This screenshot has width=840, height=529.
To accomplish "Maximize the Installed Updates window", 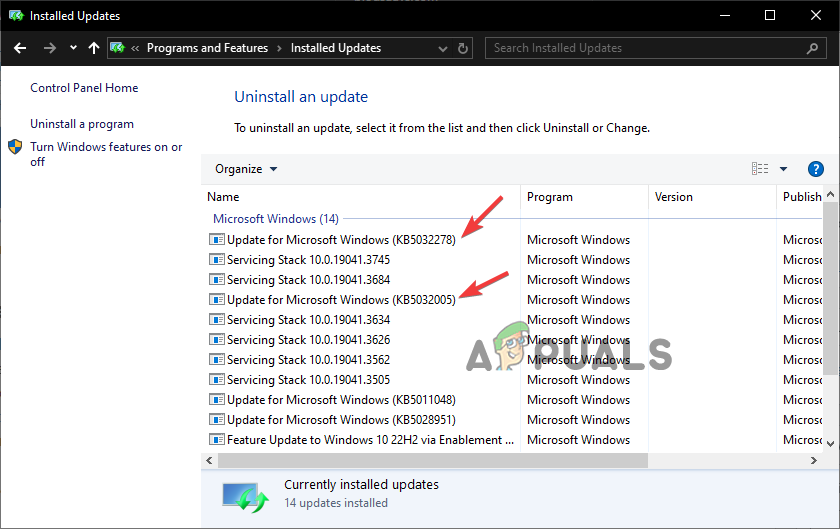I will (x=770, y=15).
